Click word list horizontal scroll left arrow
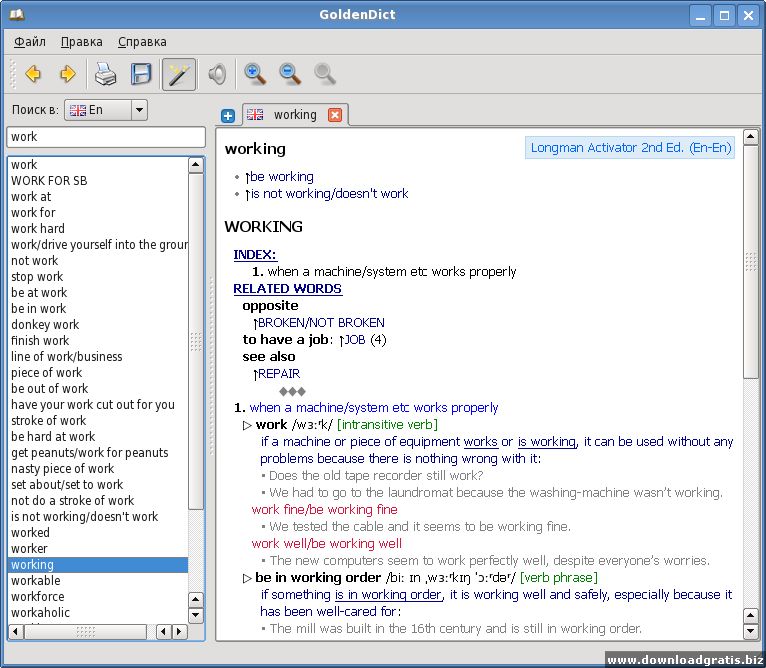 click(16, 632)
